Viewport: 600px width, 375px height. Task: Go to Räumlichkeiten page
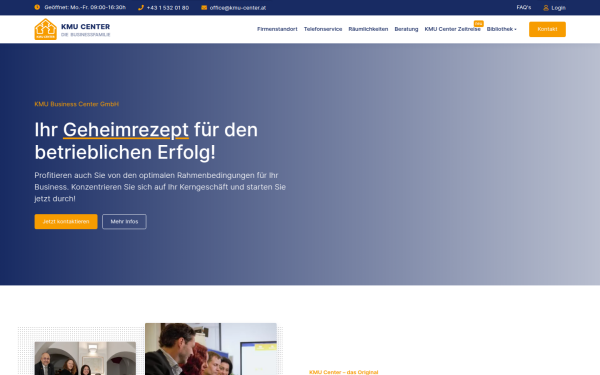coord(368,29)
